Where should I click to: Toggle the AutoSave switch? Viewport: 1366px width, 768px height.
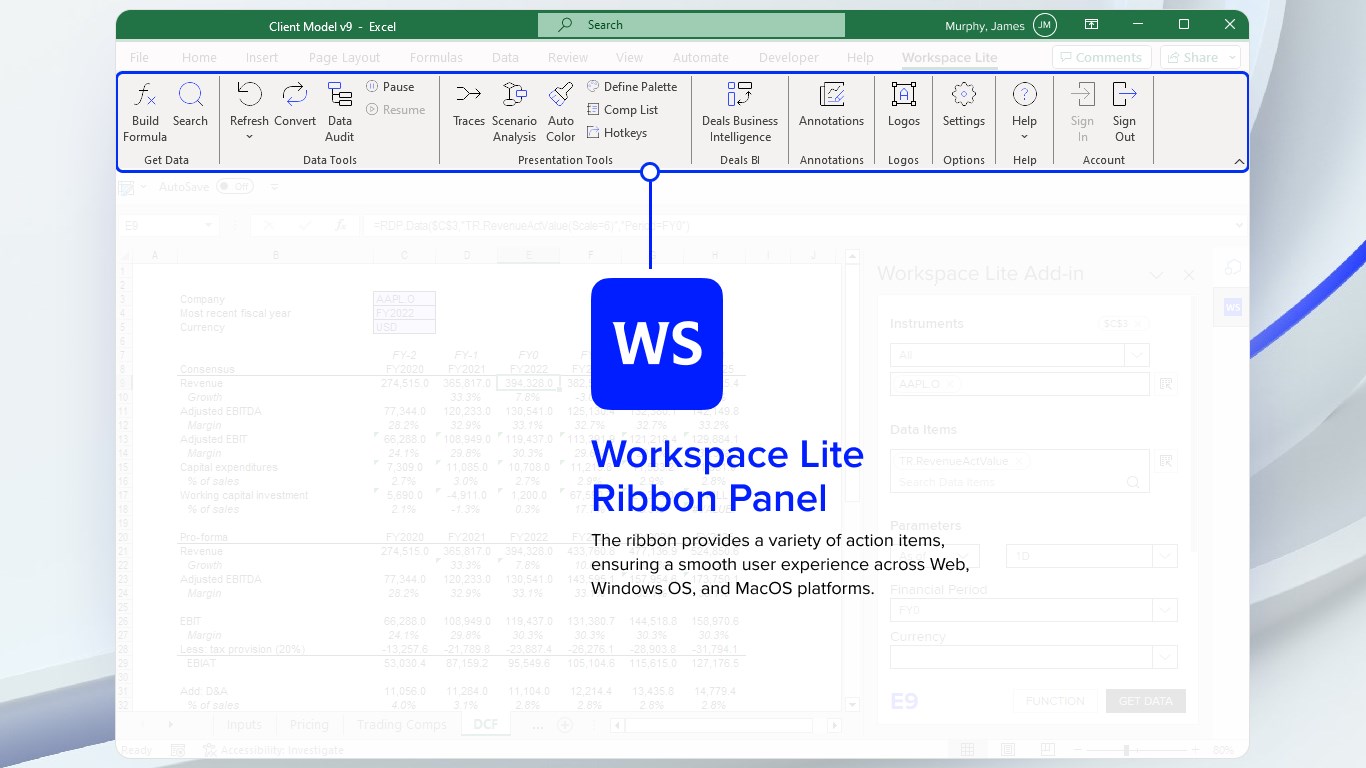(236, 187)
